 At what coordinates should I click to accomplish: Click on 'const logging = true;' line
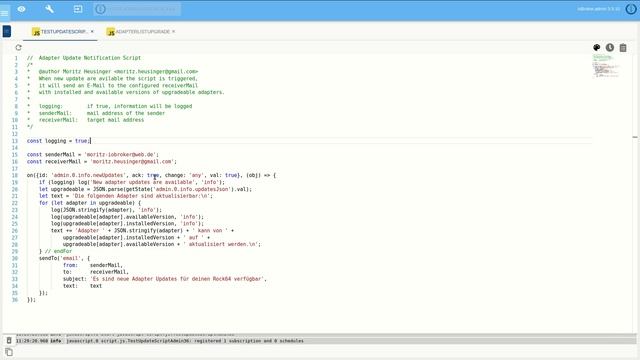59,141
